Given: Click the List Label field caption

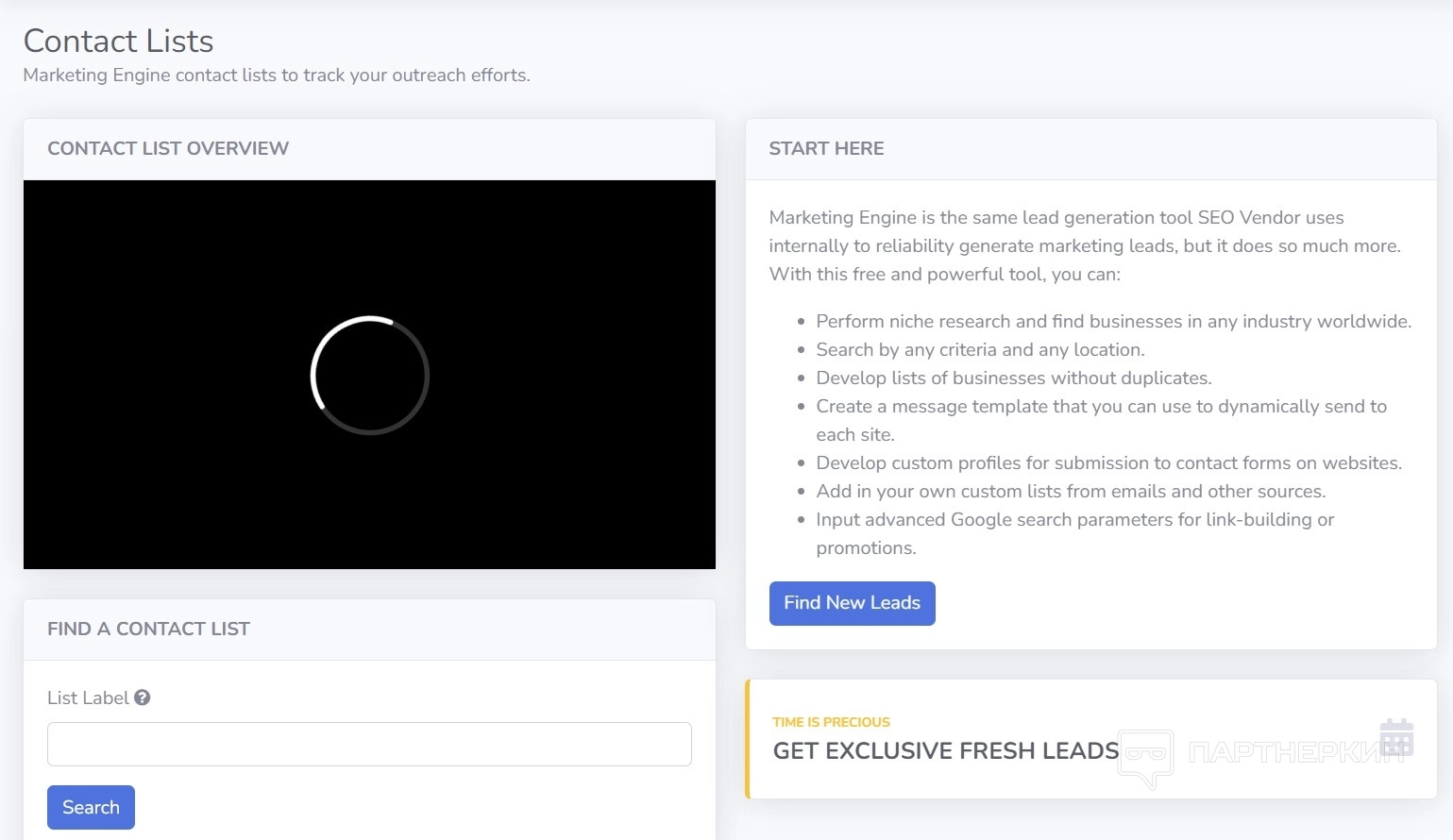Looking at the screenshot, I should click(x=88, y=697).
